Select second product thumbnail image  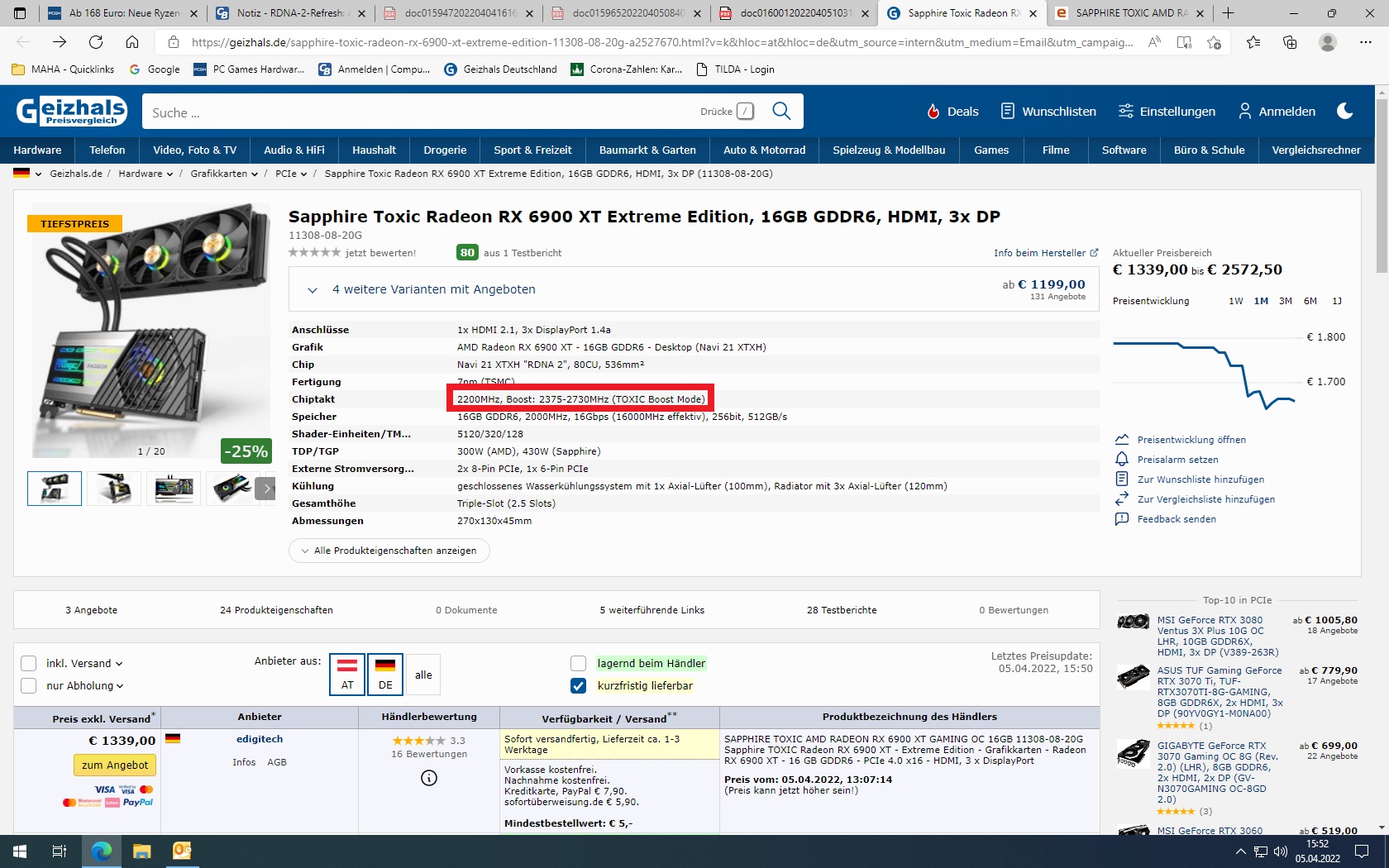pyautogui.click(x=114, y=489)
